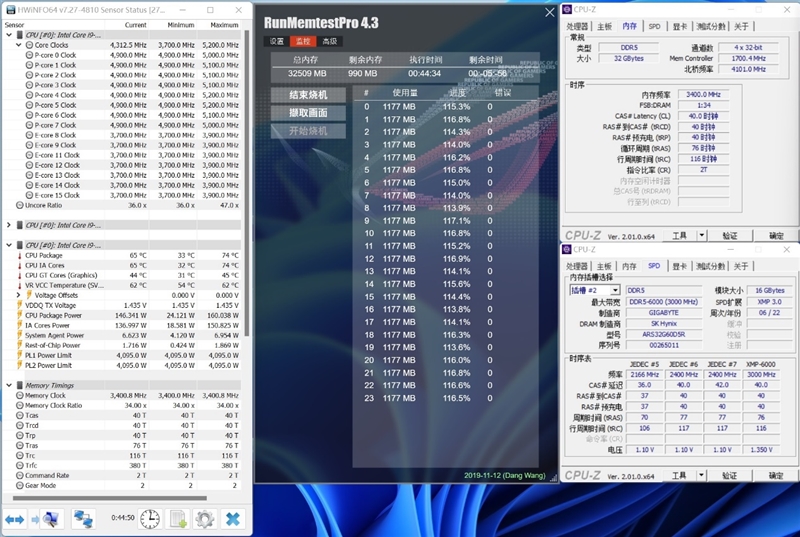Open the memory slot #2 dropdown in CPU-Z
This screenshot has width=800, height=537.
(615, 290)
